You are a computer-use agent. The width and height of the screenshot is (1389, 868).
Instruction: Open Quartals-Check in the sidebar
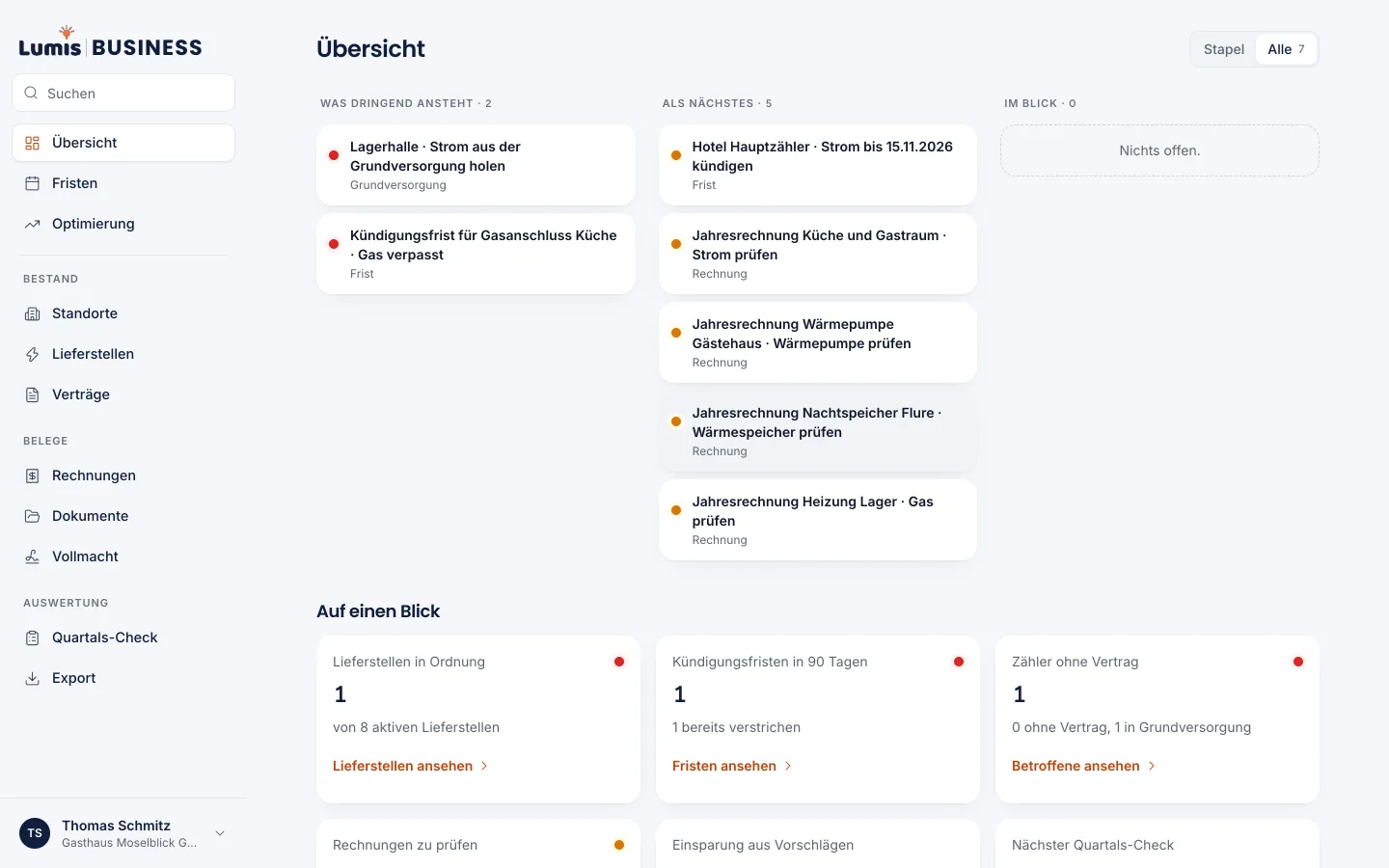pyautogui.click(x=123, y=637)
